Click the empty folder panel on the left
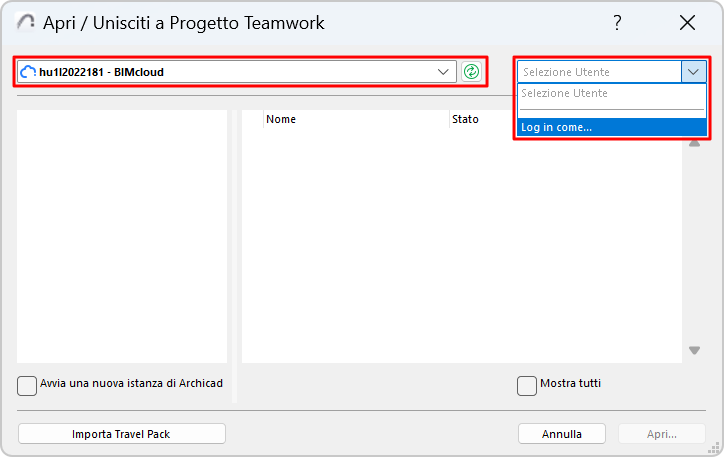724x457 pixels. pos(122,236)
